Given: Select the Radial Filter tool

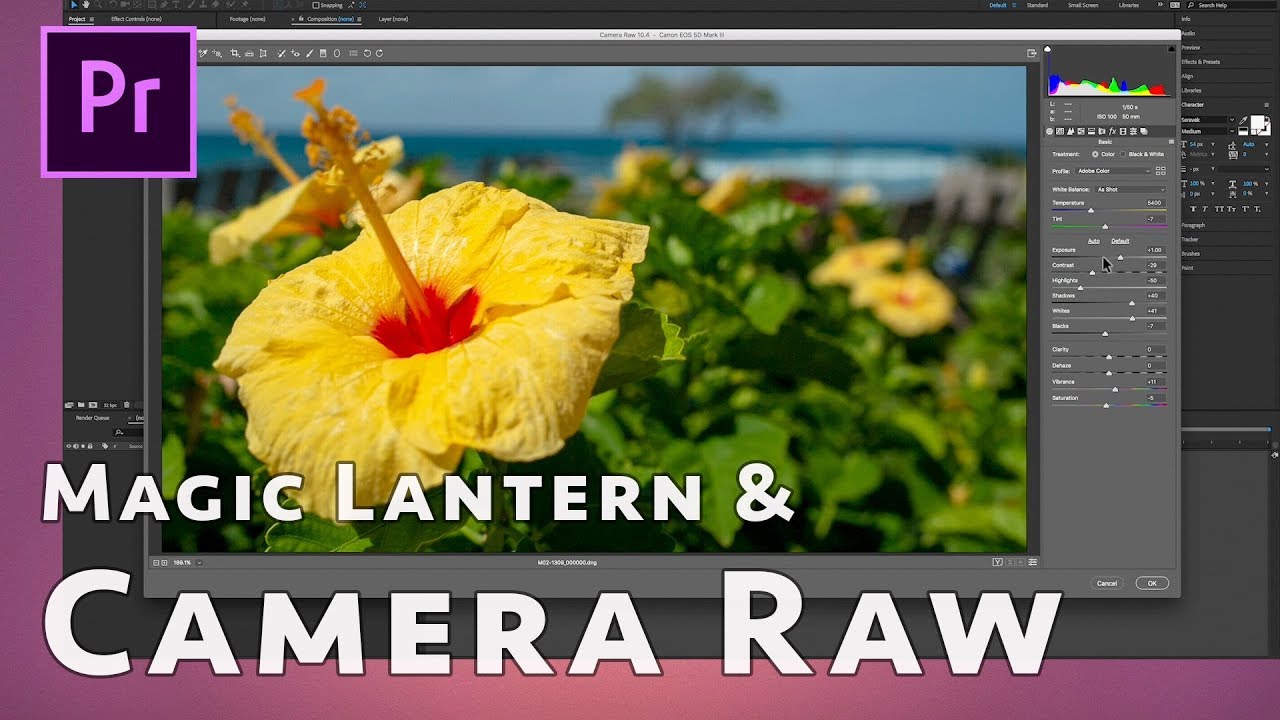Looking at the screenshot, I should tap(337, 53).
